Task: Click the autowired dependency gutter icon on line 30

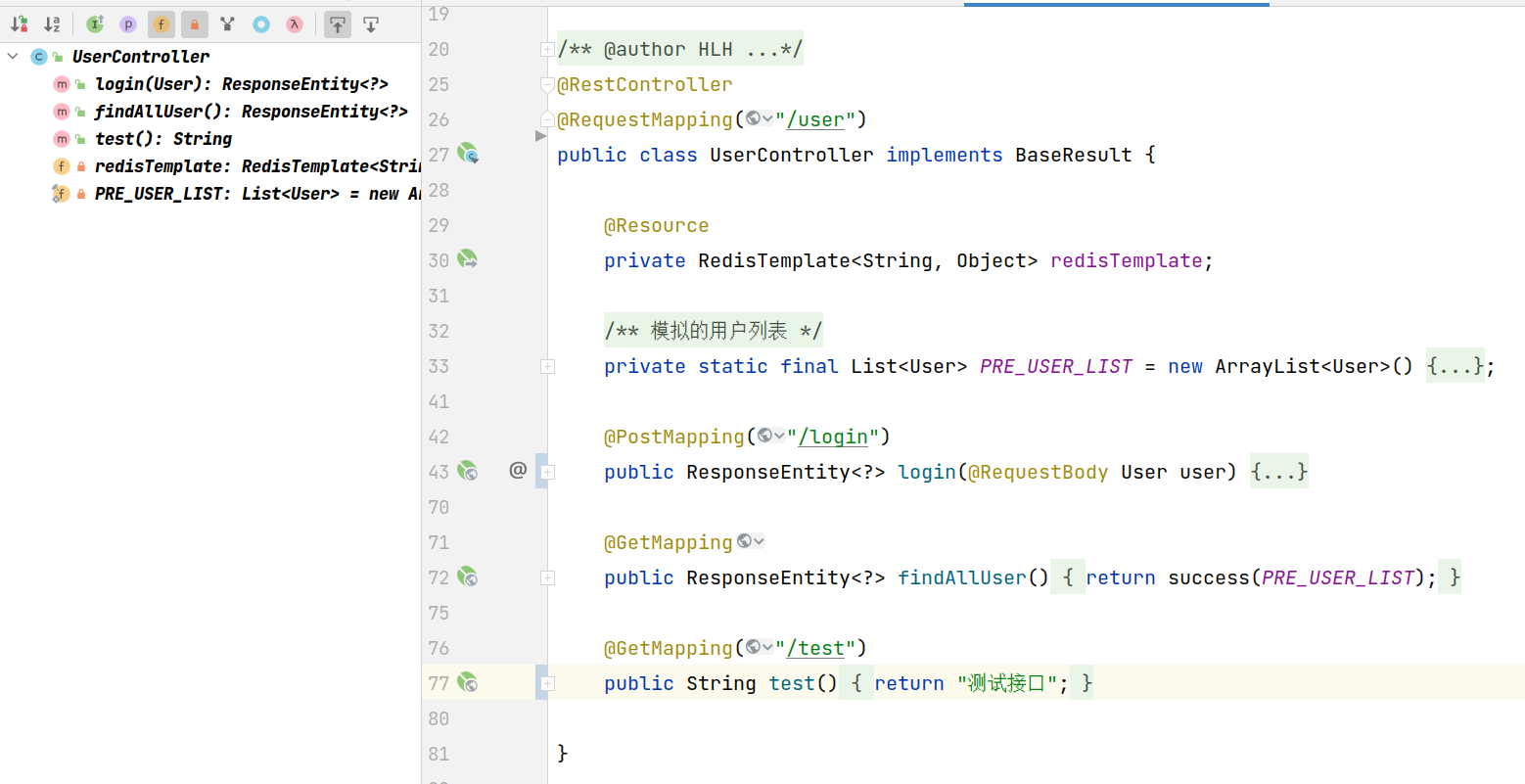Action: tap(468, 259)
